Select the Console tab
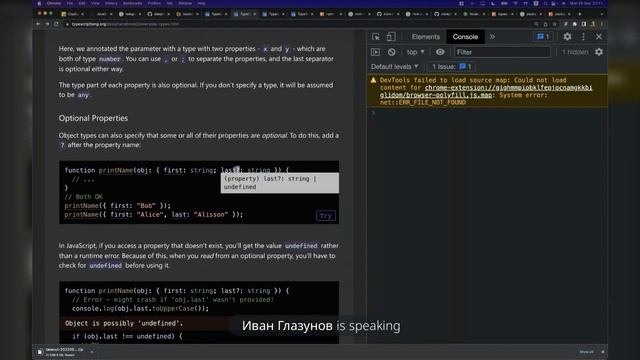This screenshot has height=360, width=640. pos(465,37)
